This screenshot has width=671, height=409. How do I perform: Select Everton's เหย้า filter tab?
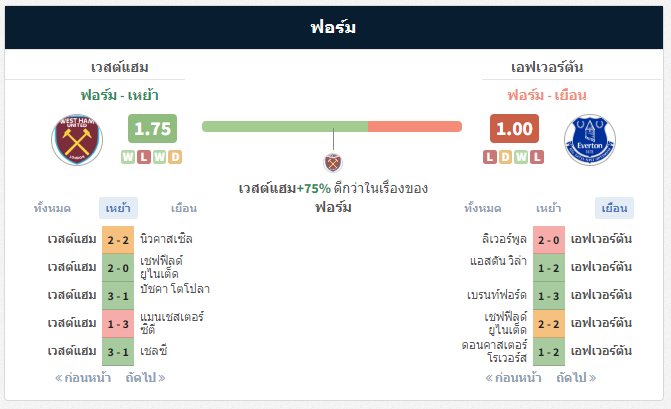point(549,208)
